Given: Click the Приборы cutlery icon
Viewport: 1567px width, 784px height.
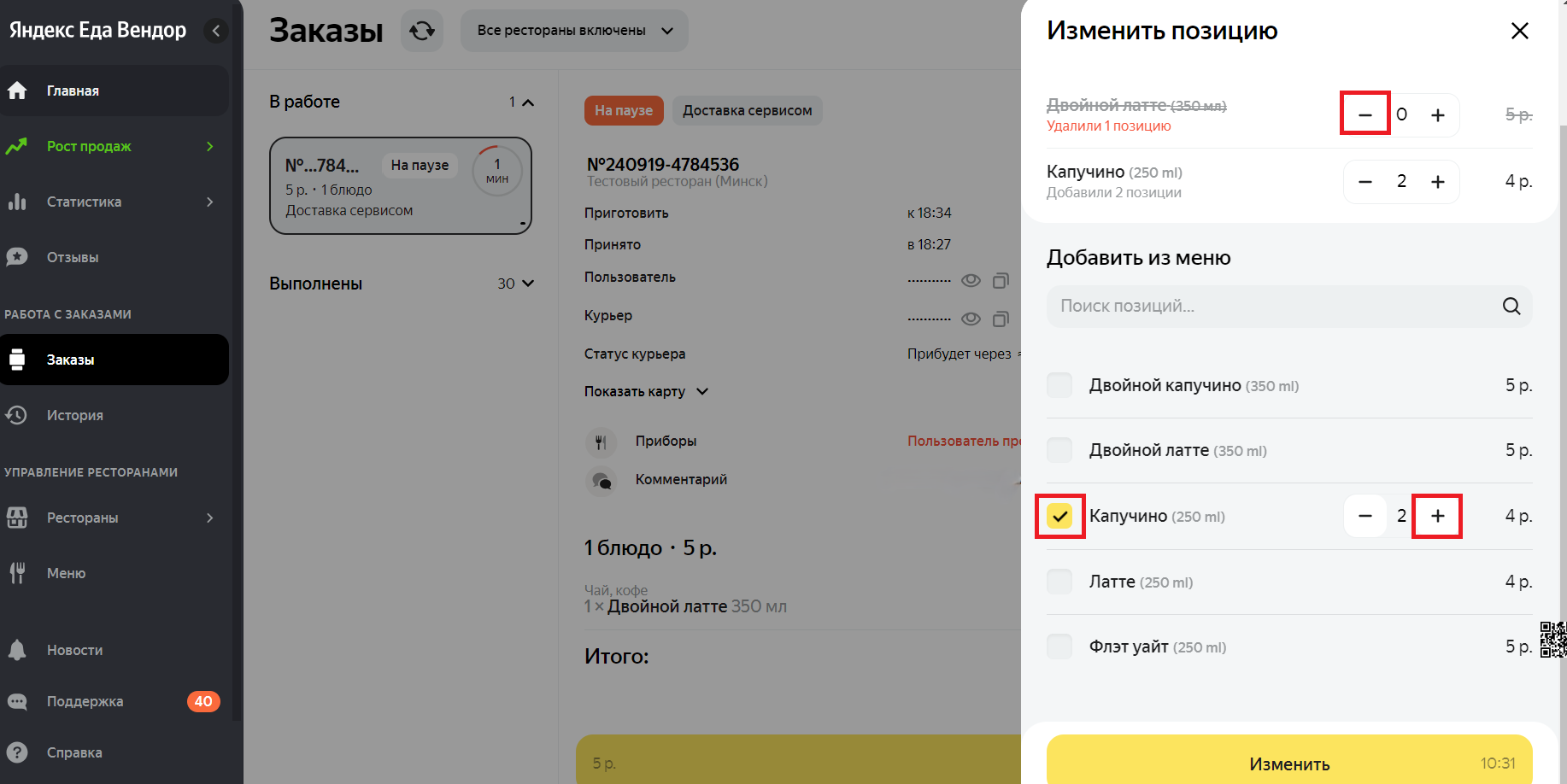Looking at the screenshot, I should pyautogui.click(x=601, y=442).
